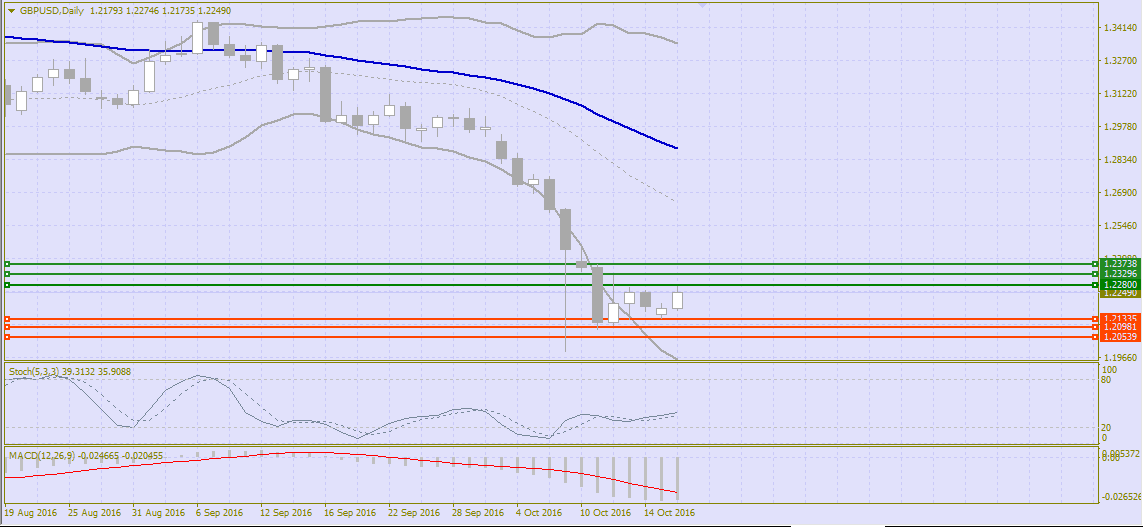Viewport: 1143px width, 527px height.
Task: Click the 6 Sep 2016 date label
Action: click(221, 512)
